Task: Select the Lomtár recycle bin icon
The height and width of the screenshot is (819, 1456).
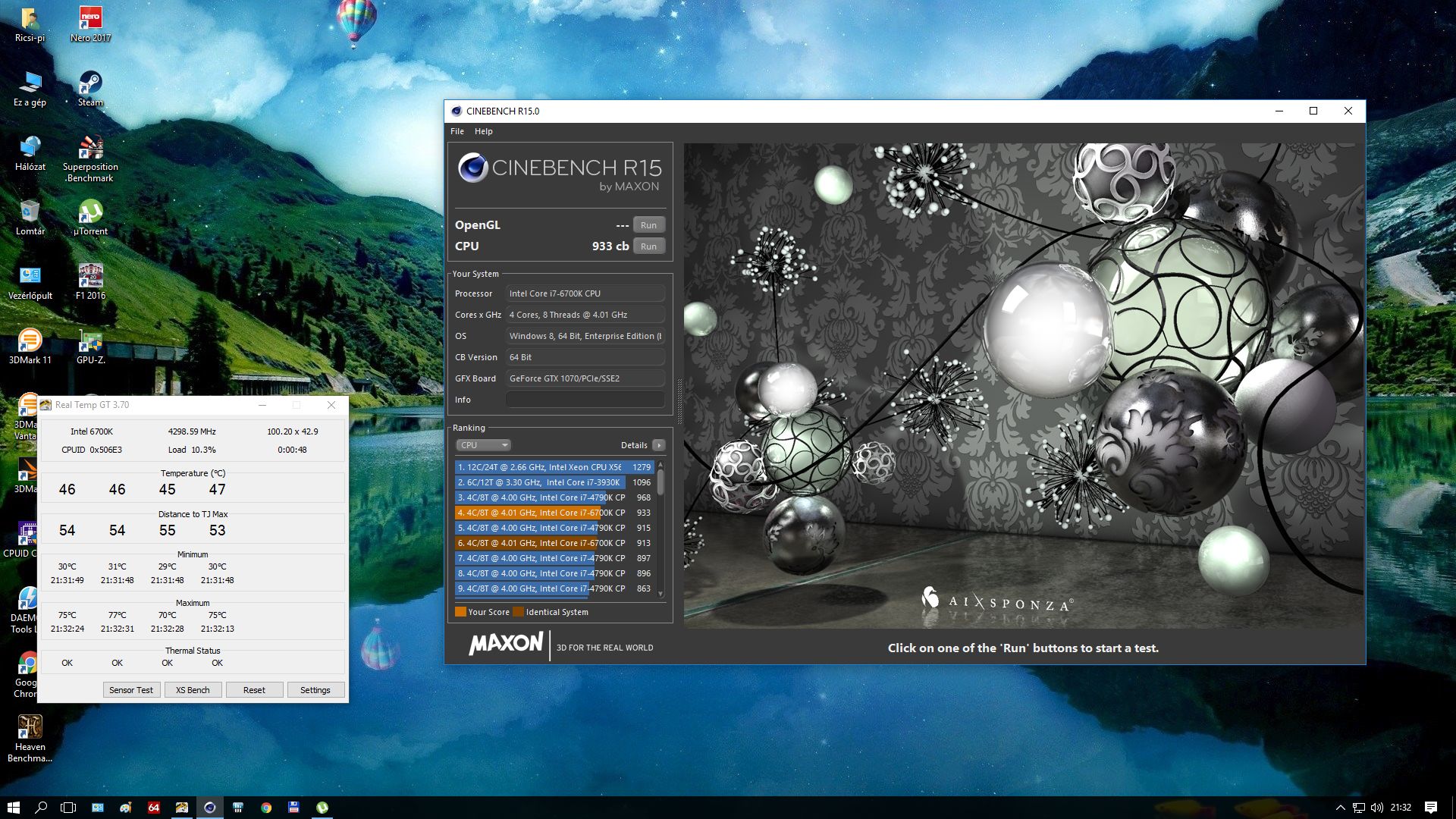Action: (x=30, y=217)
